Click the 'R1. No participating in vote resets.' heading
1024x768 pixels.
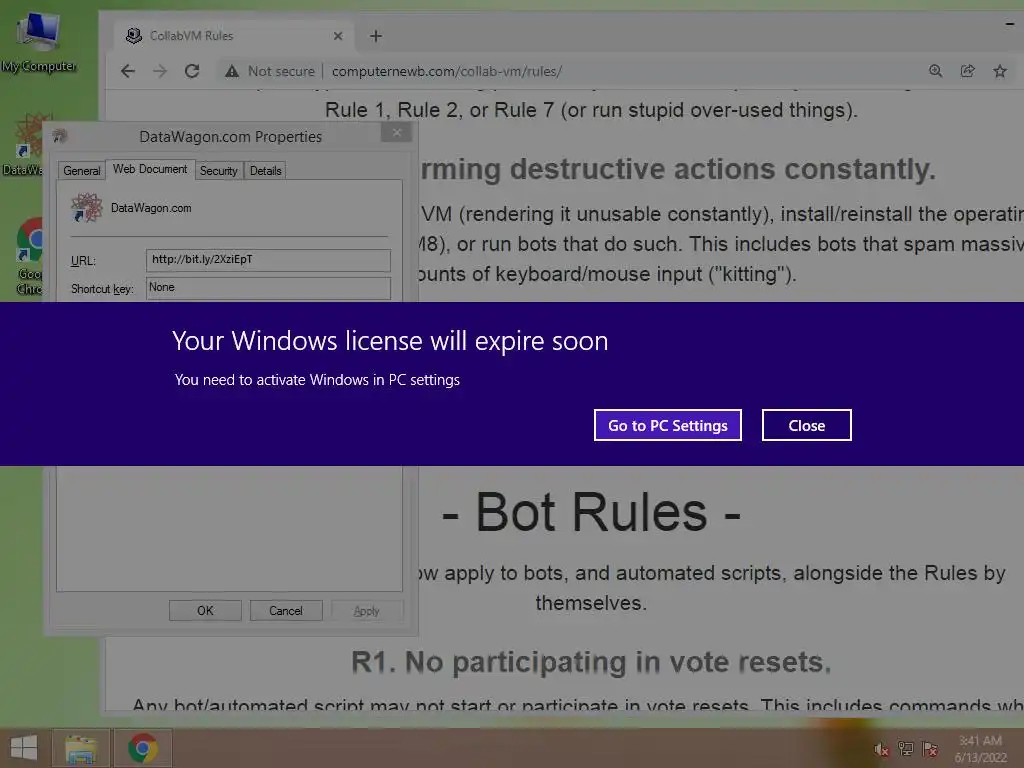[x=591, y=662]
